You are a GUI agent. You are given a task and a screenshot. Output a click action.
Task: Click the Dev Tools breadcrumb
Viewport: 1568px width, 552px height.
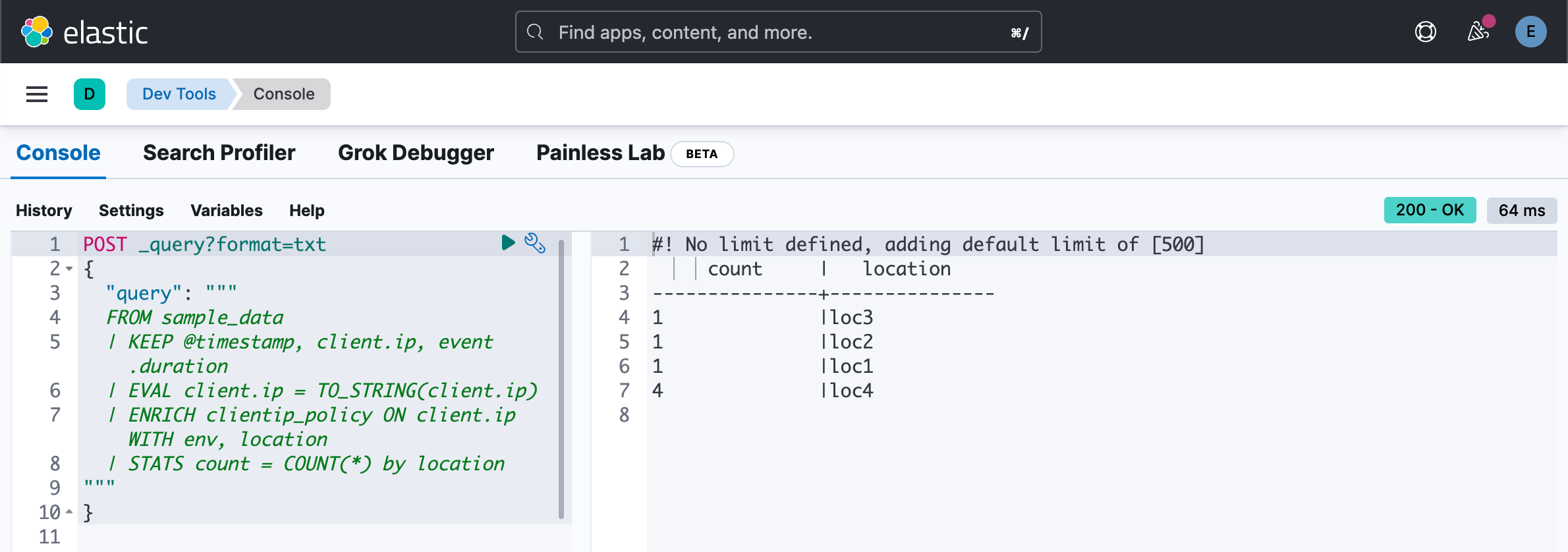tap(179, 94)
